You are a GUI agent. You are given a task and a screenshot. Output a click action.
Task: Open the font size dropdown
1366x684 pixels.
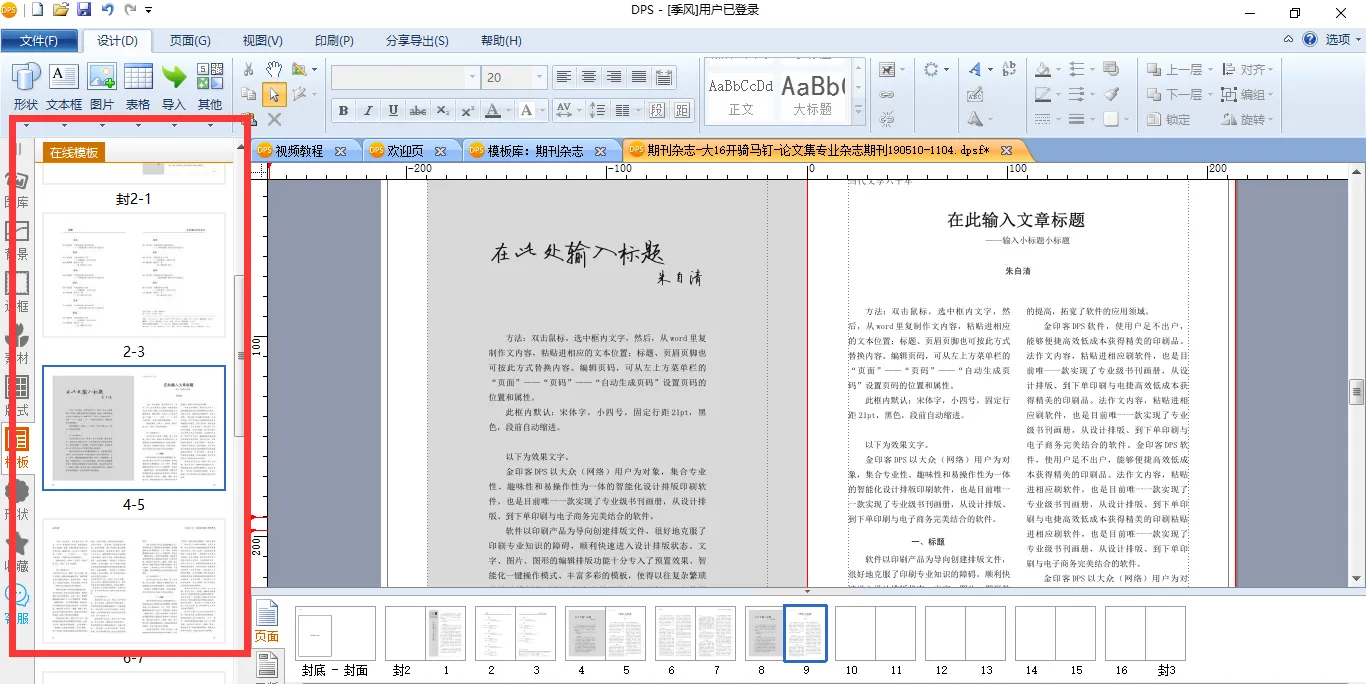click(540, 77)
